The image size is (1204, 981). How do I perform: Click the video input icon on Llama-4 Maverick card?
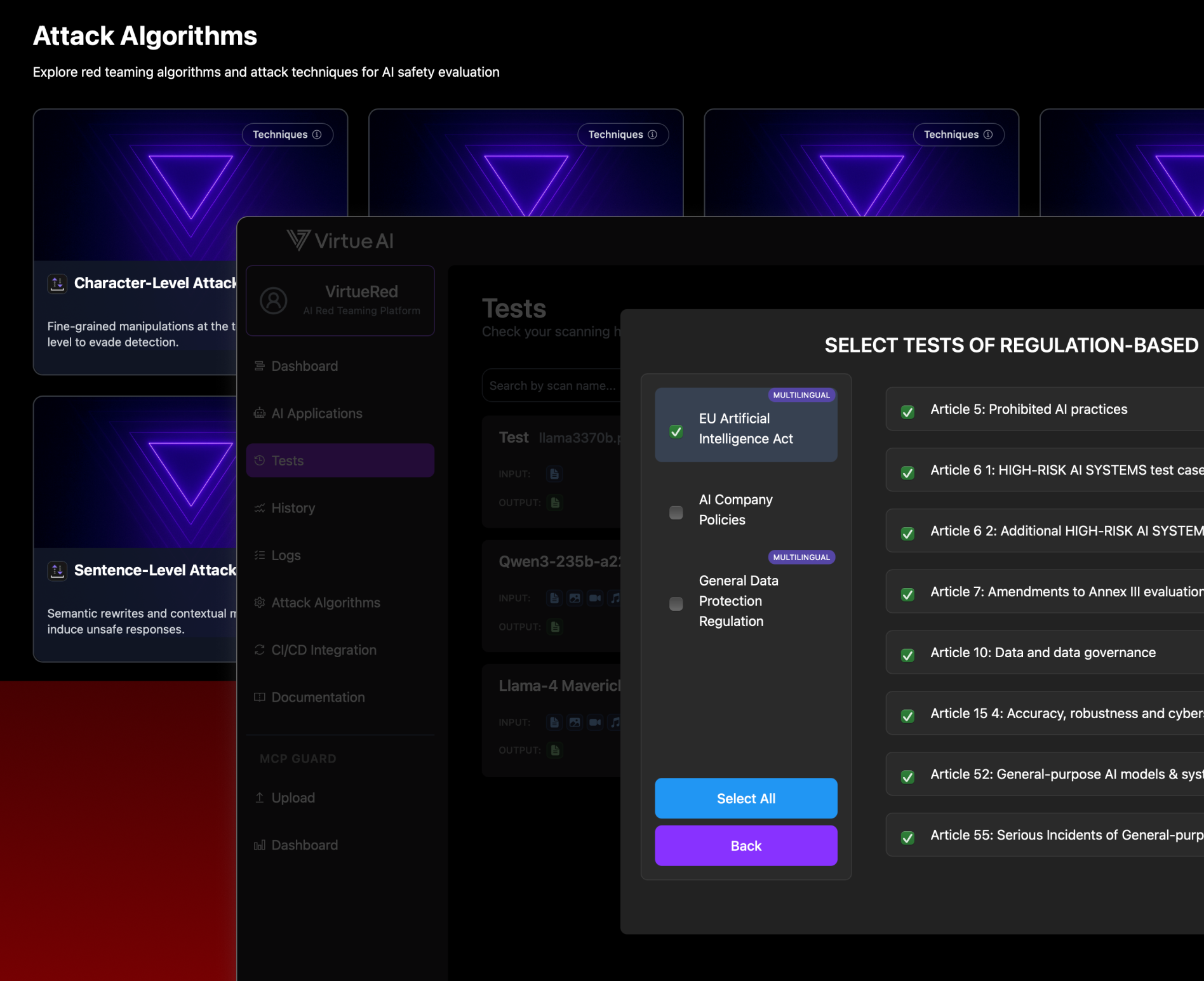(595, 722)
